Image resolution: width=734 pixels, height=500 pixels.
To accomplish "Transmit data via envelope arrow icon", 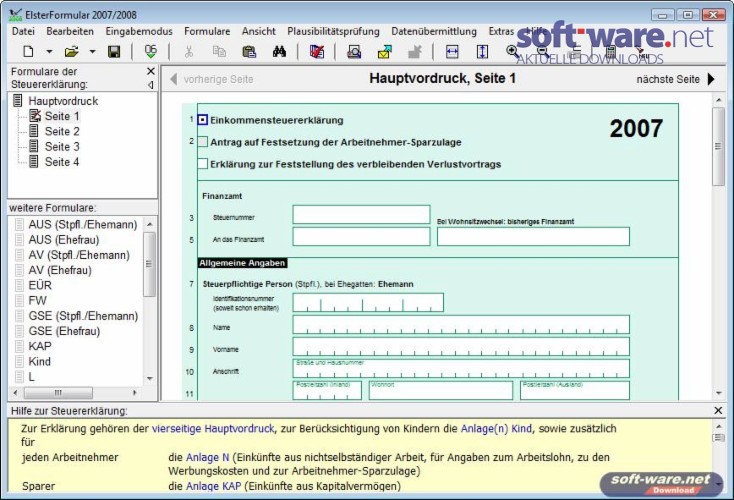I will (x=384, y=51).
